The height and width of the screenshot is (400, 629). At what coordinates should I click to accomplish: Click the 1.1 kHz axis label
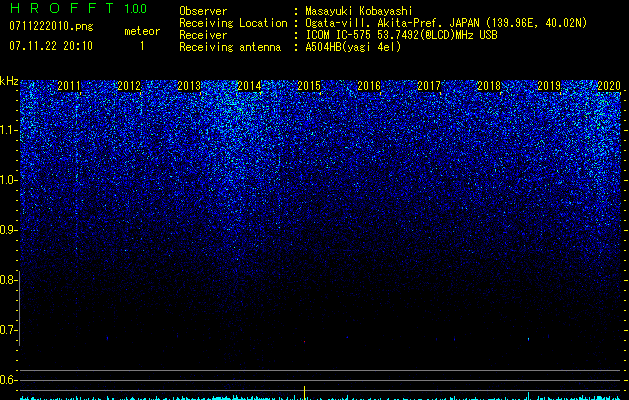coord(9,130)
